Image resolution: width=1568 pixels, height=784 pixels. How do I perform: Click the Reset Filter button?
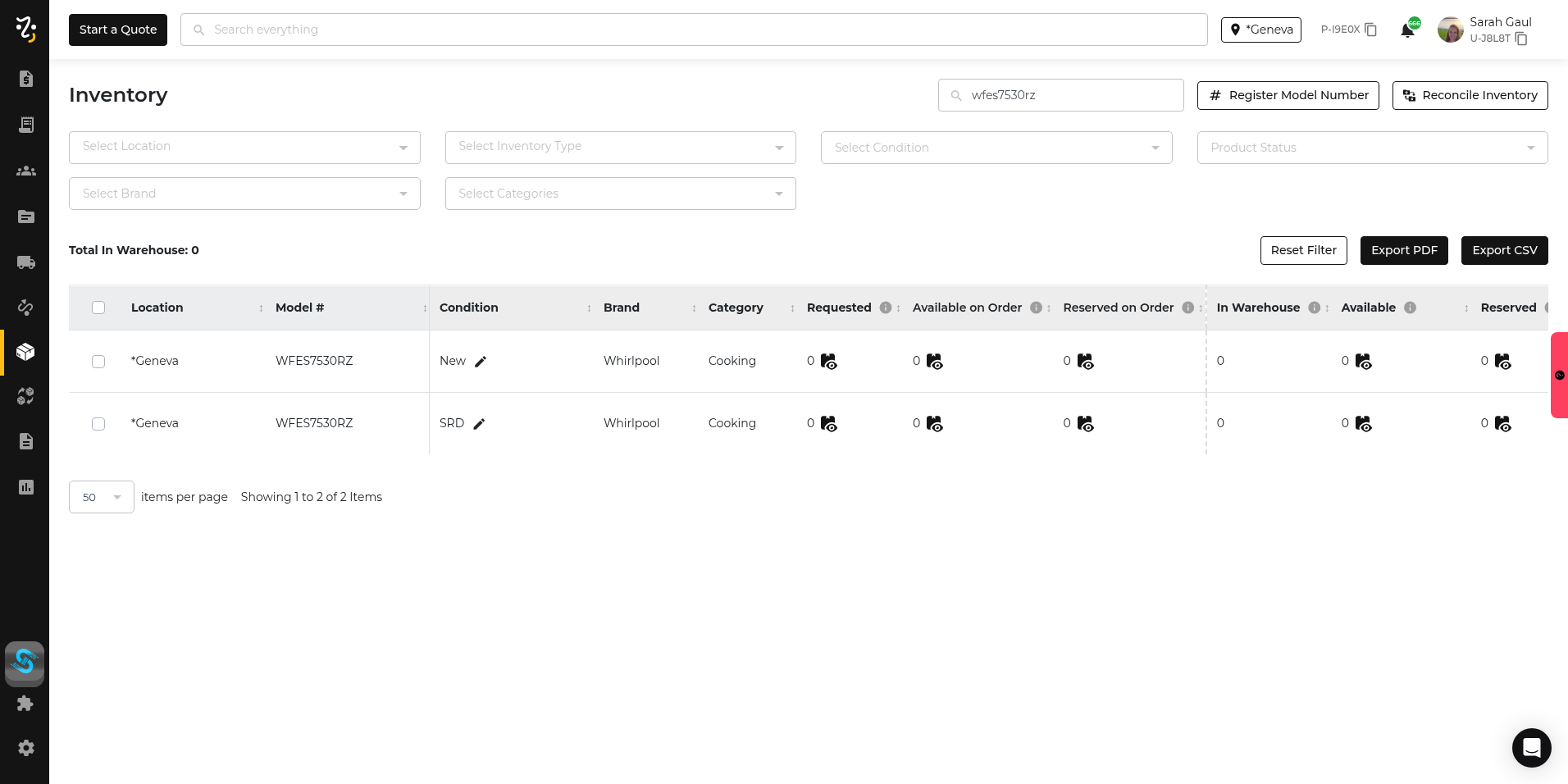click(x=1303, y=250)
